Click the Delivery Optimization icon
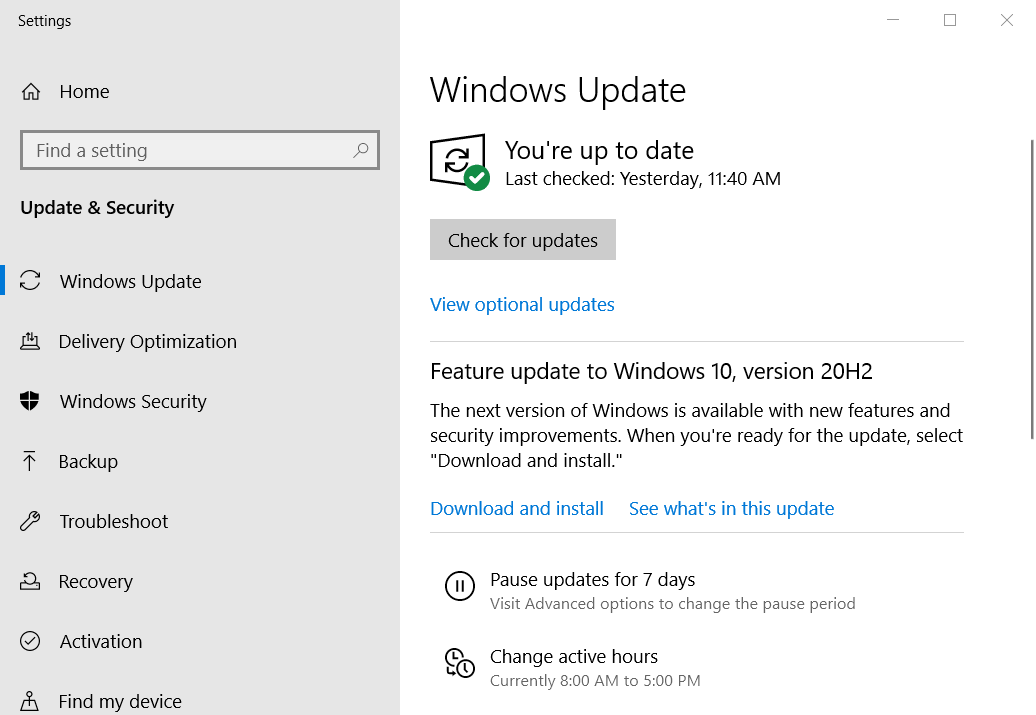 [x=30, y=341]
